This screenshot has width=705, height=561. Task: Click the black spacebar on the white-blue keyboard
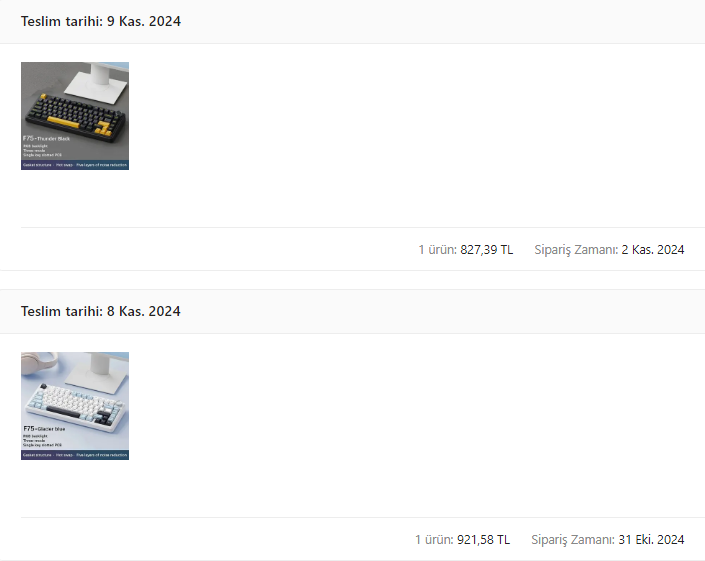[x=63, y=411]
